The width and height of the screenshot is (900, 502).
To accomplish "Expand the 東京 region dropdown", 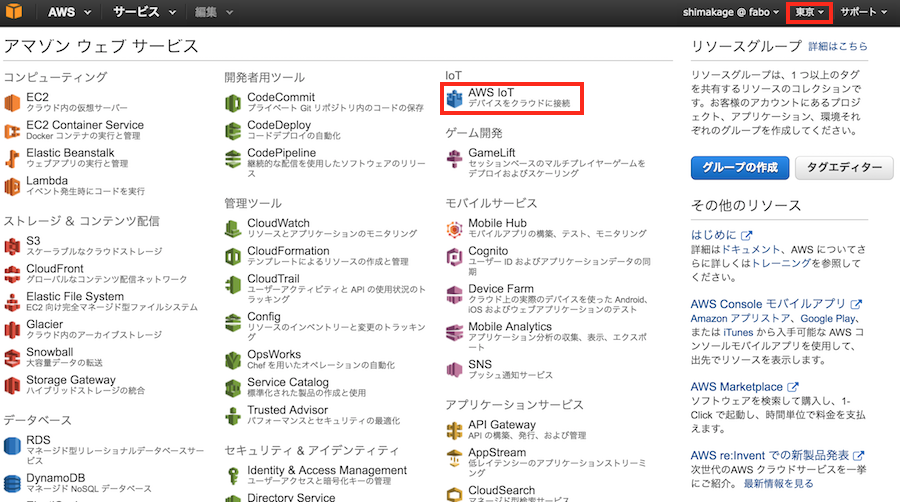I will pos(810,12).
